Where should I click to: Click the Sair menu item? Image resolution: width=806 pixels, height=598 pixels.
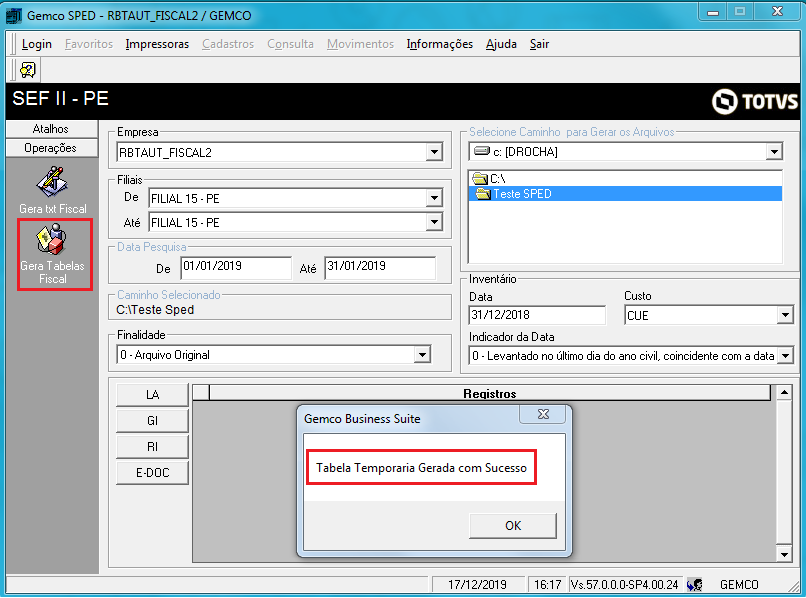coord(539,44)
